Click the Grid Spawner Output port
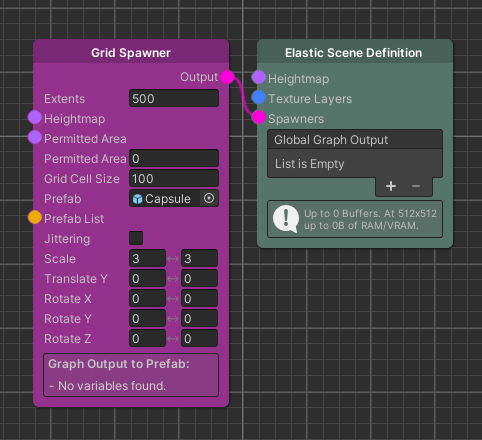Viewport: 482px width, 440px height. [x=227, y=77]
